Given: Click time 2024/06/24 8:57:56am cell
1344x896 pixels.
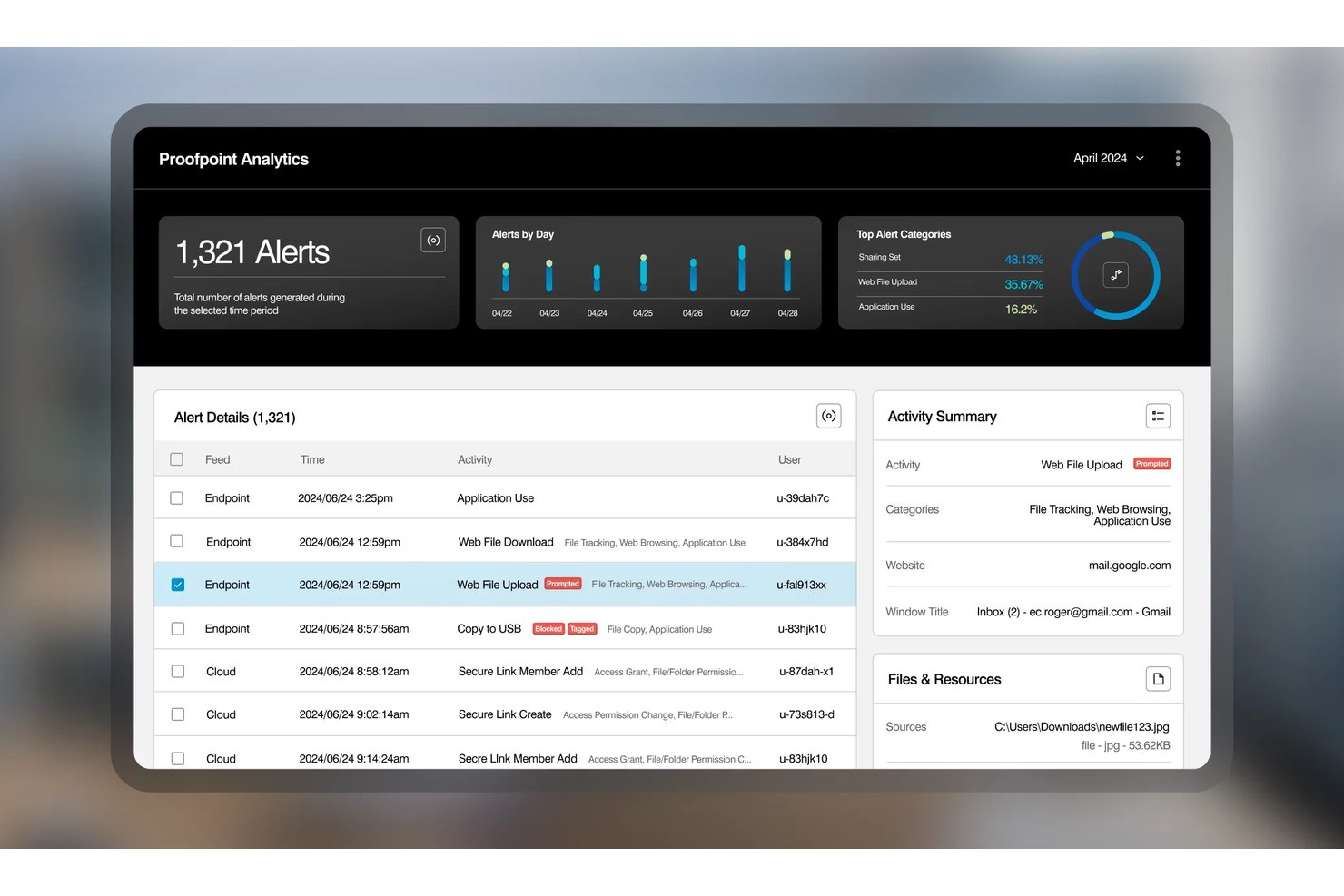Looking at the screenshot, I should (354, 628).
